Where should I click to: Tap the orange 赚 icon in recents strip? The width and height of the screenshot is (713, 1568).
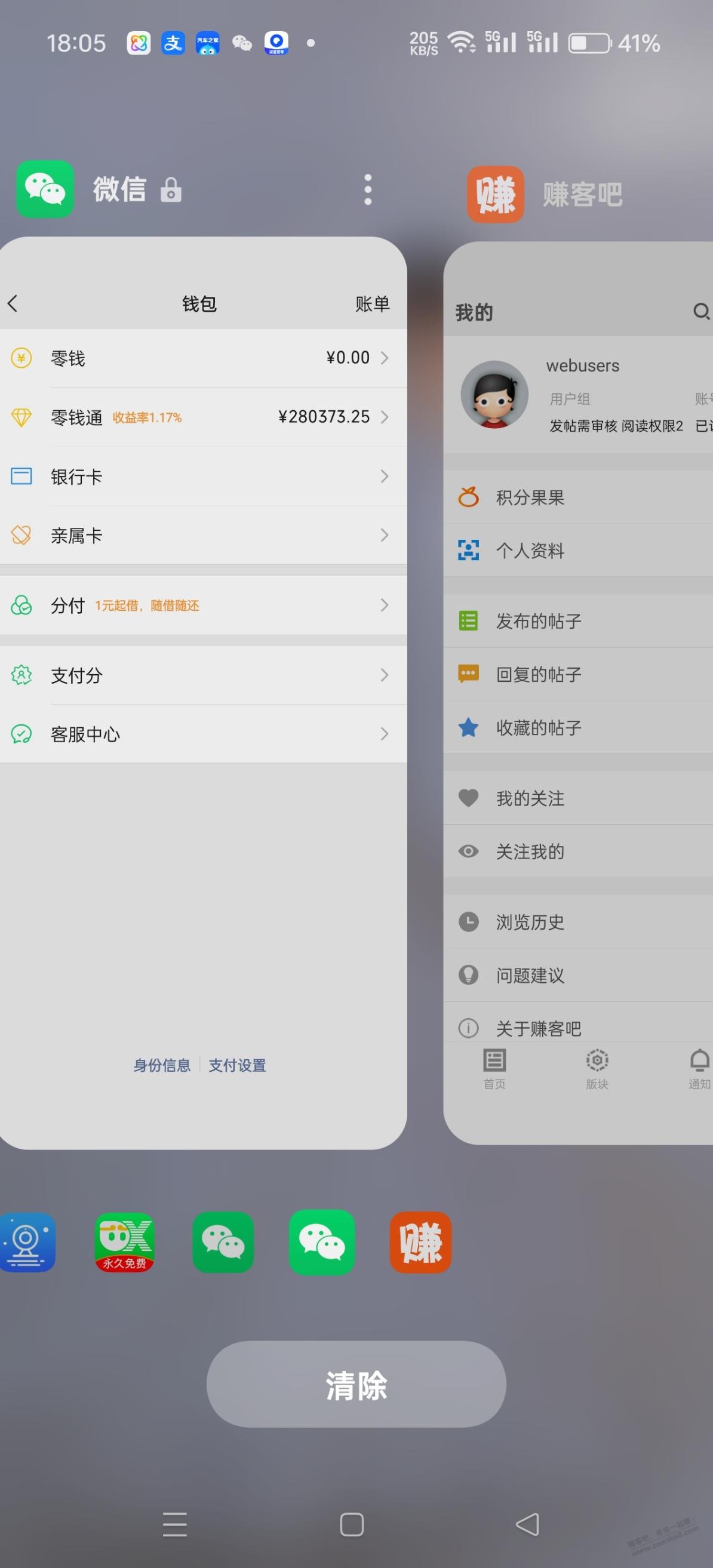(421, 1243)
